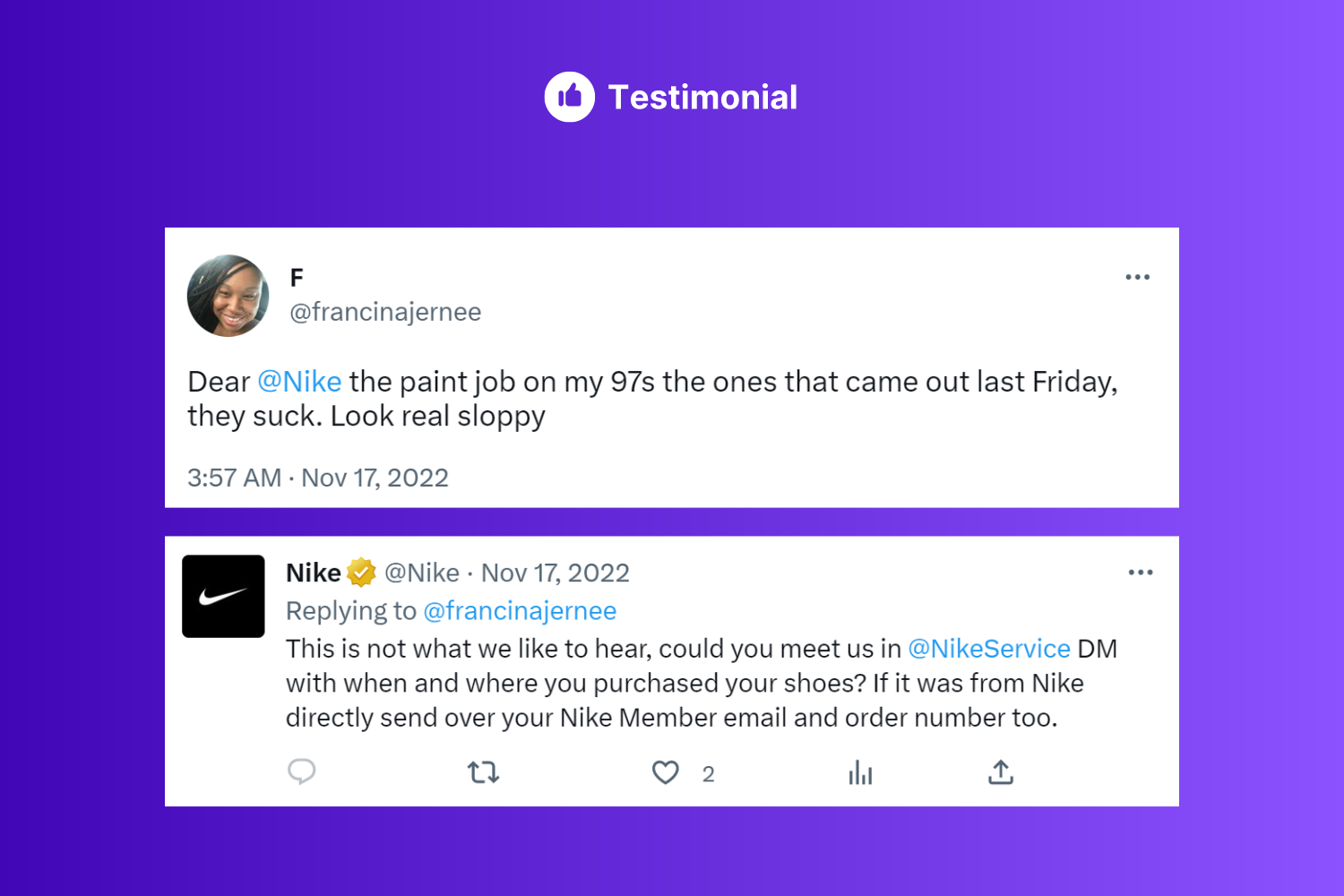Like Nike's reply with the heart icon
Screen dimensions: 1344x896
coord(665,772)
